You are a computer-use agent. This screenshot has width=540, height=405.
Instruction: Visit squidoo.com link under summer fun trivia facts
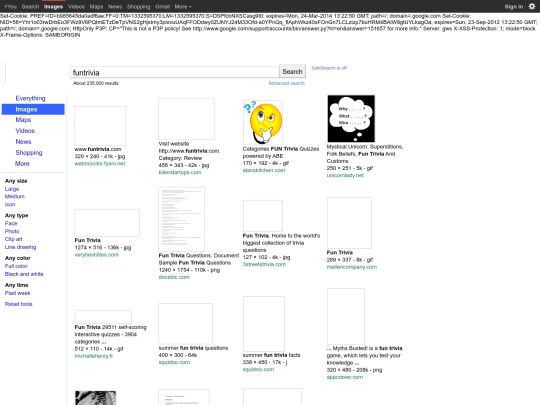[x=258, y=370]
